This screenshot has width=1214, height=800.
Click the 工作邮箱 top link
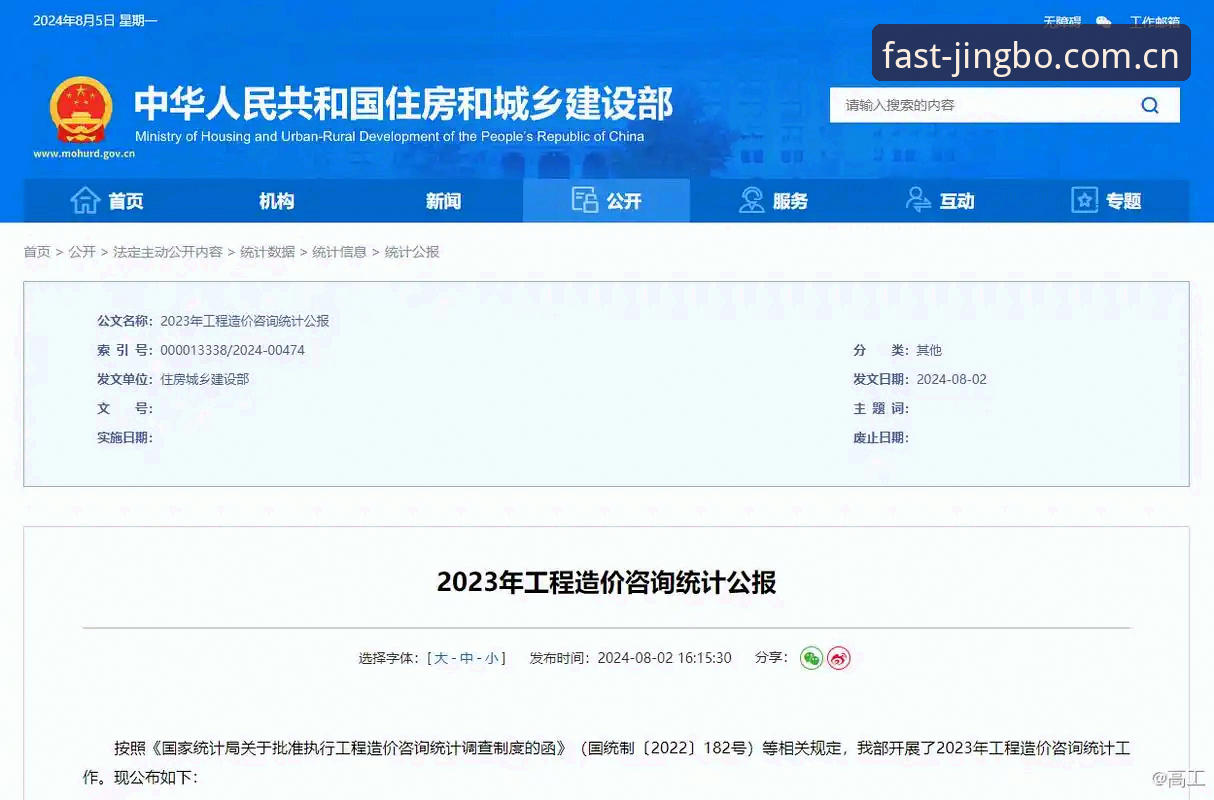(1155, 21)
